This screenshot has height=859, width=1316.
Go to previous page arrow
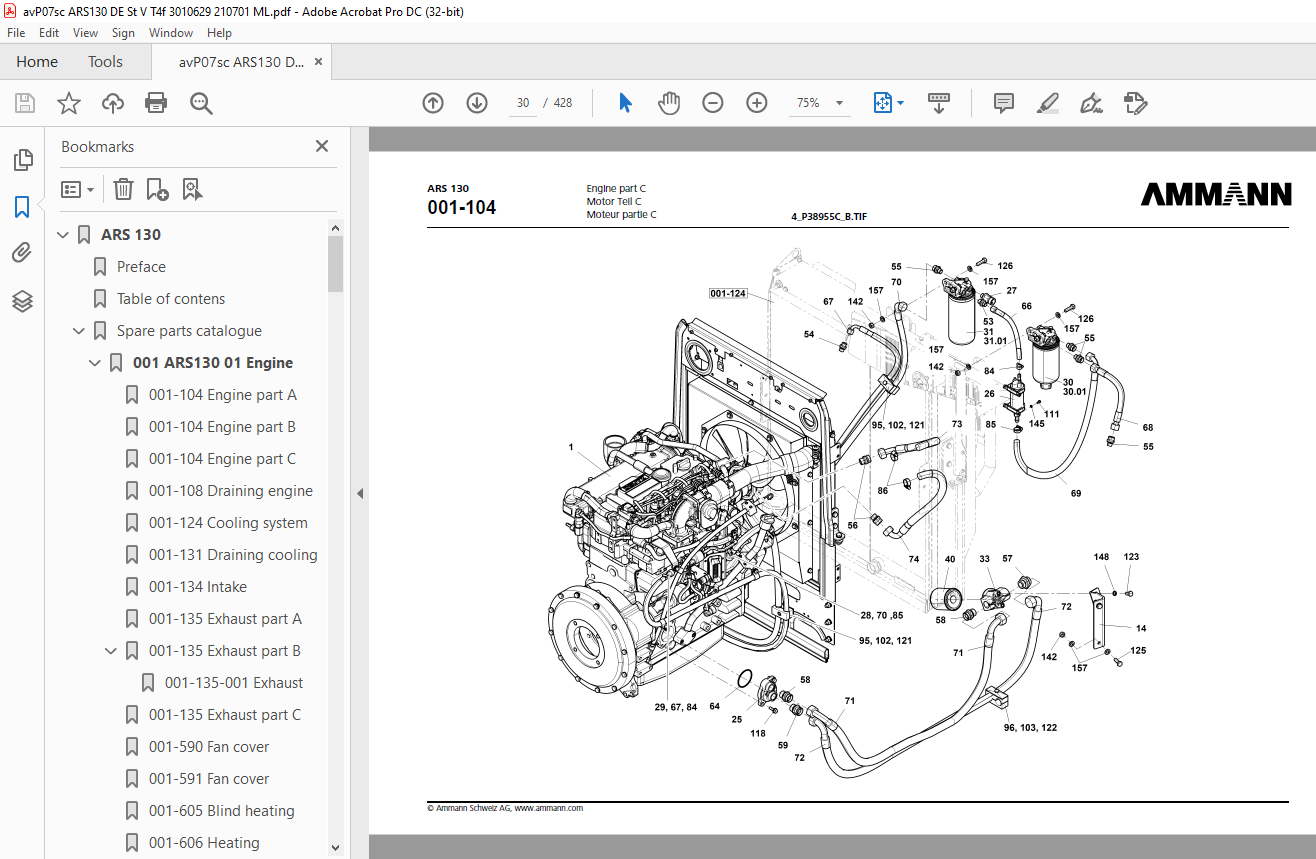433,103
